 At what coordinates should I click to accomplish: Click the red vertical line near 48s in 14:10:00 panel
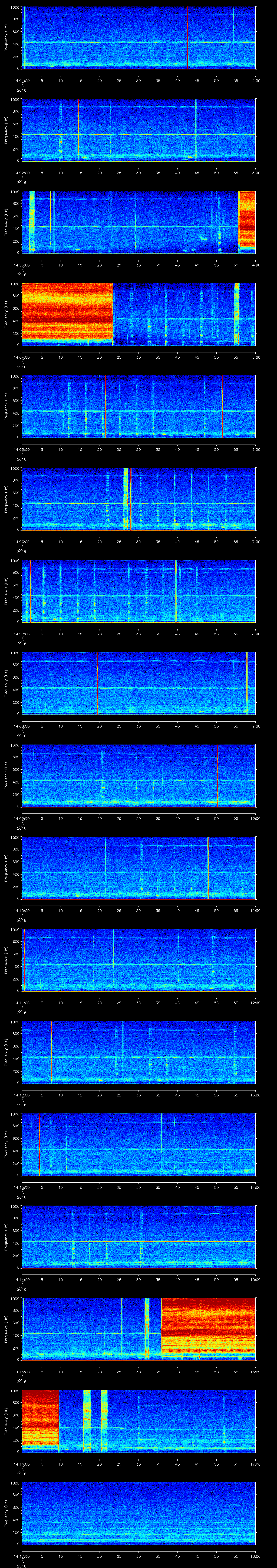(x=208, y=868)
